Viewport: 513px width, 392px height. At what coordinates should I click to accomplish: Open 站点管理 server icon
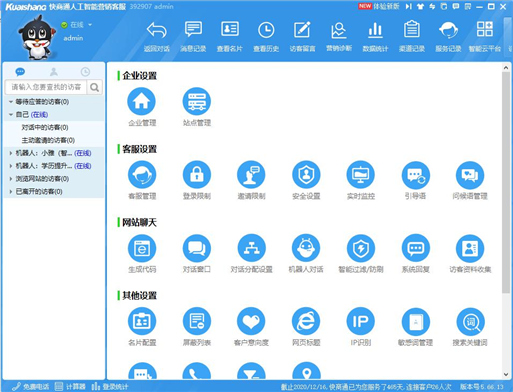coord(197,101)
